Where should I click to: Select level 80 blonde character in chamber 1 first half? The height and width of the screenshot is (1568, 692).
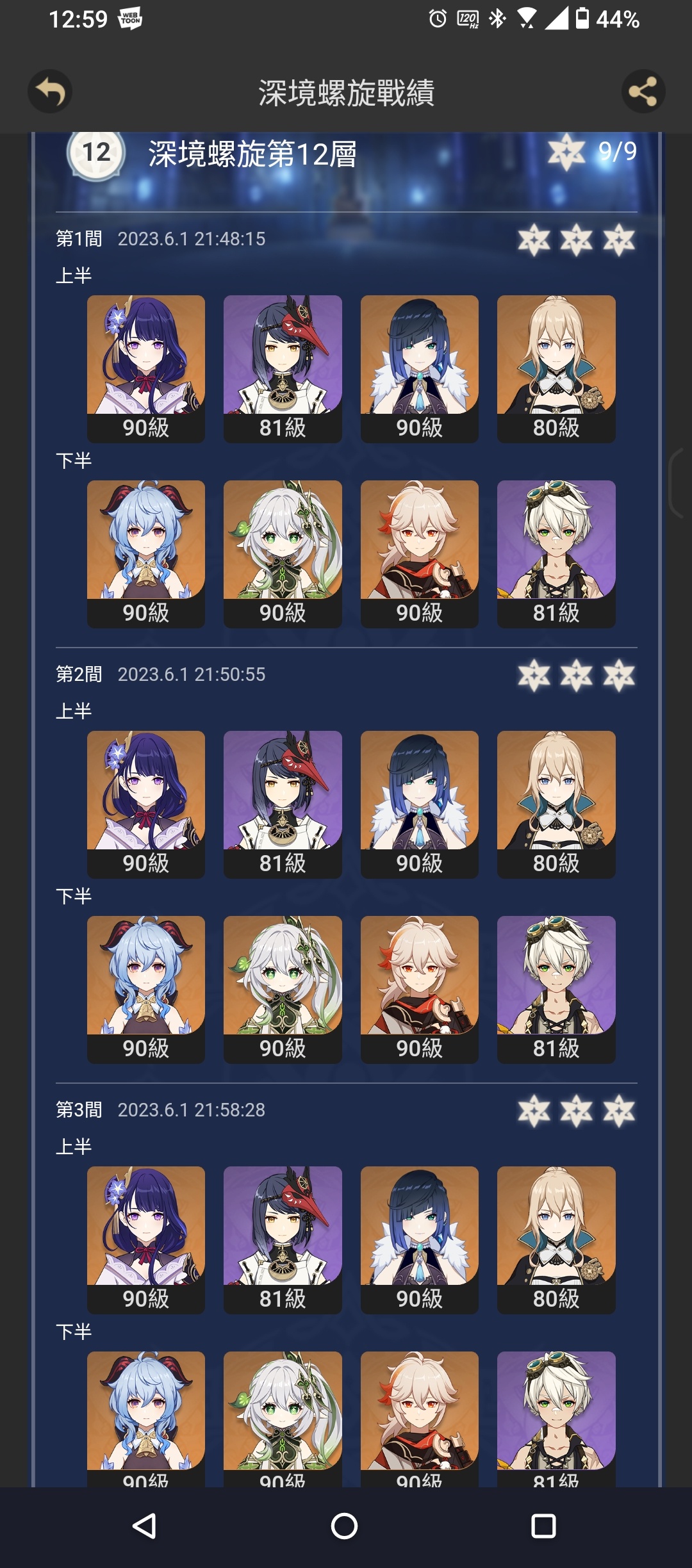[556, 369]
